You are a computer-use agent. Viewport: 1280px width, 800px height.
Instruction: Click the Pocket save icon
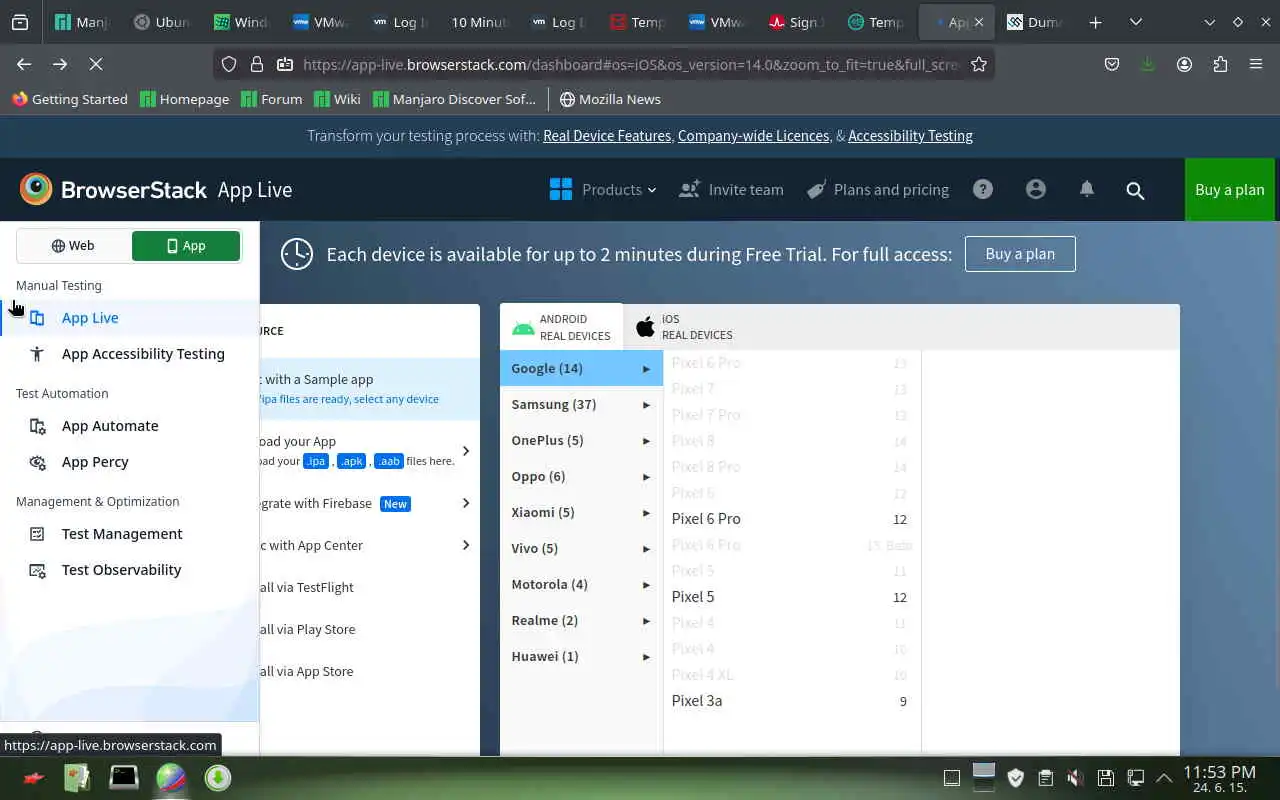click(1112, 64)
